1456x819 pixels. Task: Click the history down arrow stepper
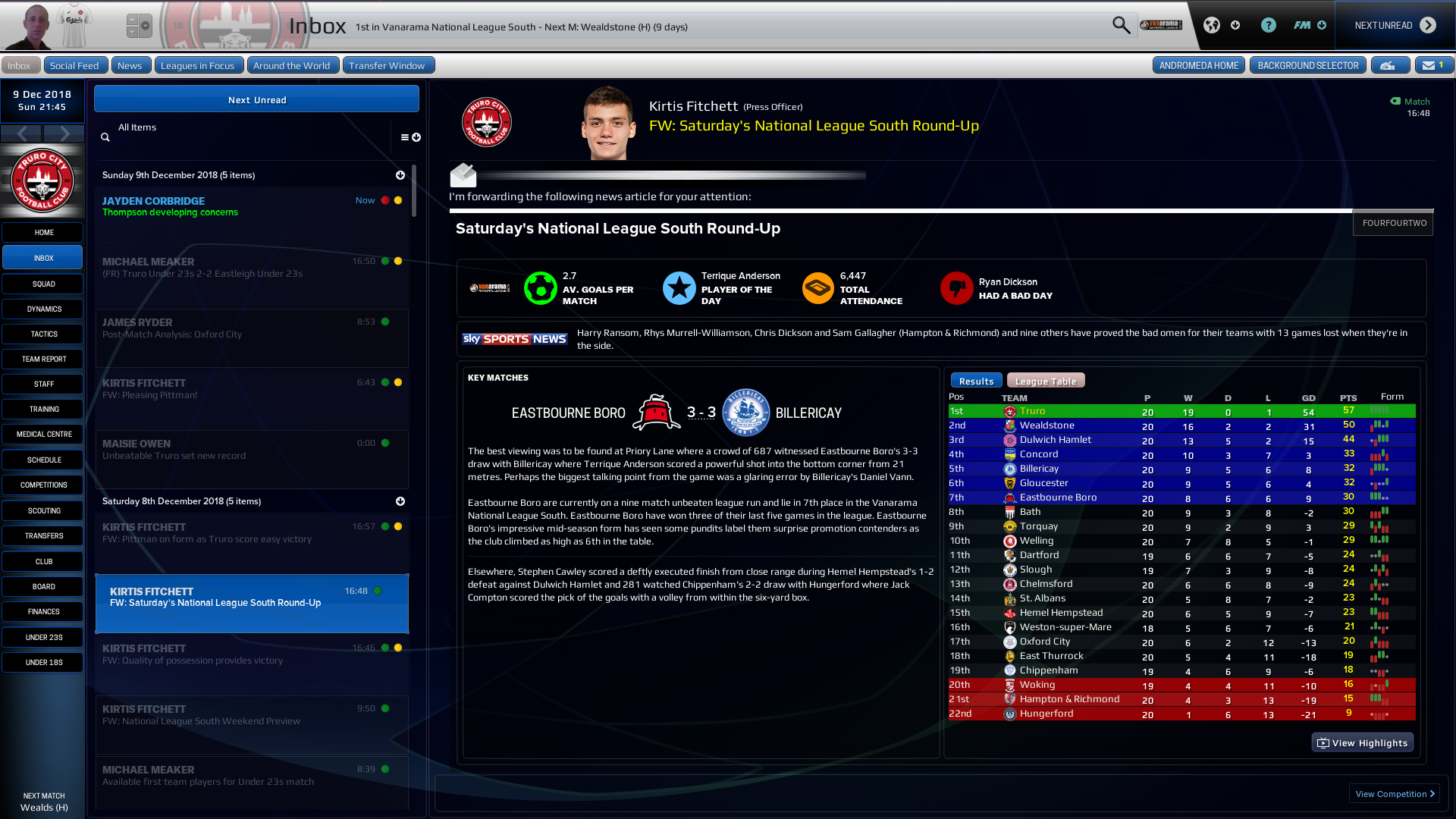(x=132, y=32)
